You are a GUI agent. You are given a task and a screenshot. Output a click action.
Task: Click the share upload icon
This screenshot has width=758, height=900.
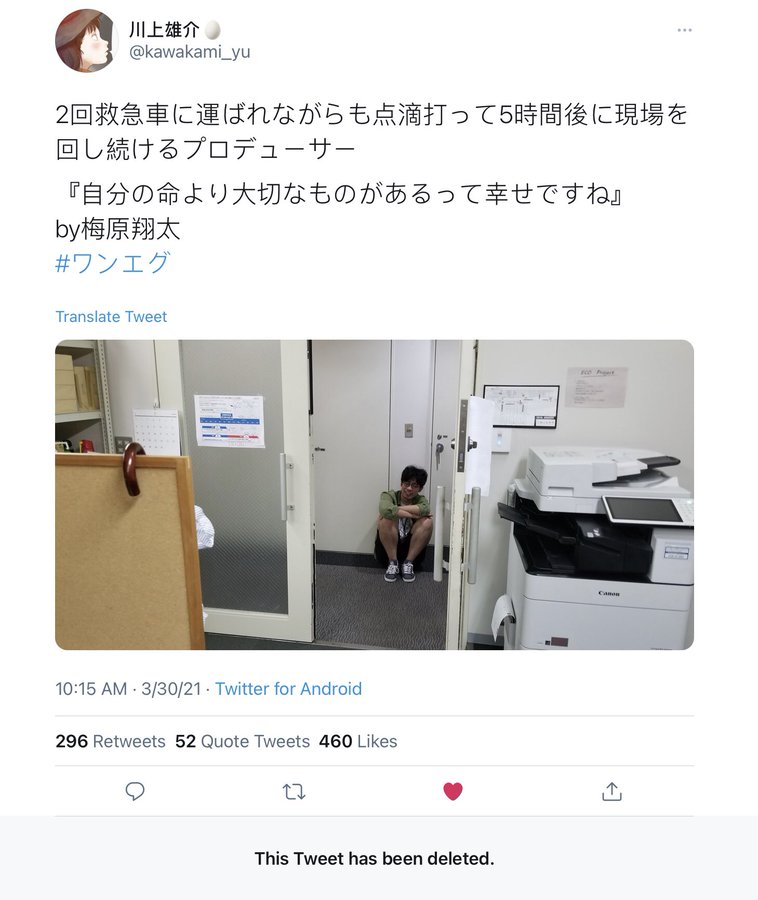coord(612,792)
